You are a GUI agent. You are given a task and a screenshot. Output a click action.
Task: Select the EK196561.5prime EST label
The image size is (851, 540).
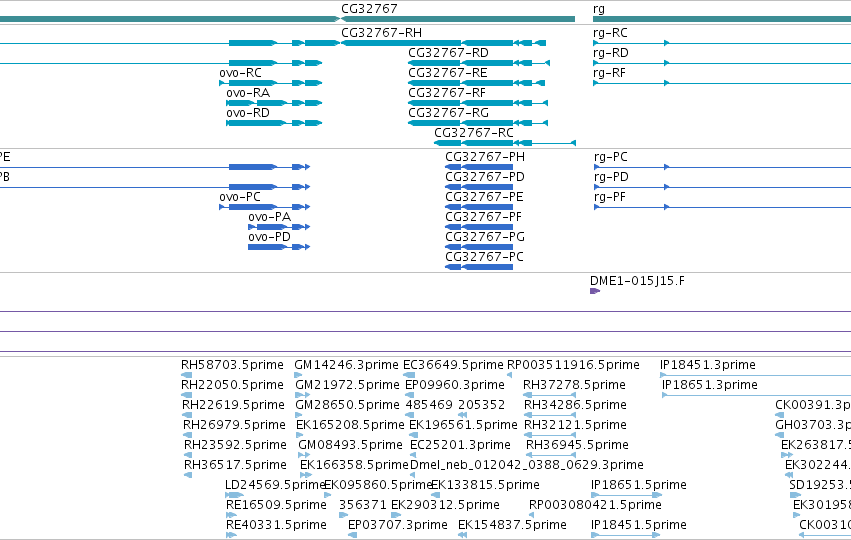[463, 425]
